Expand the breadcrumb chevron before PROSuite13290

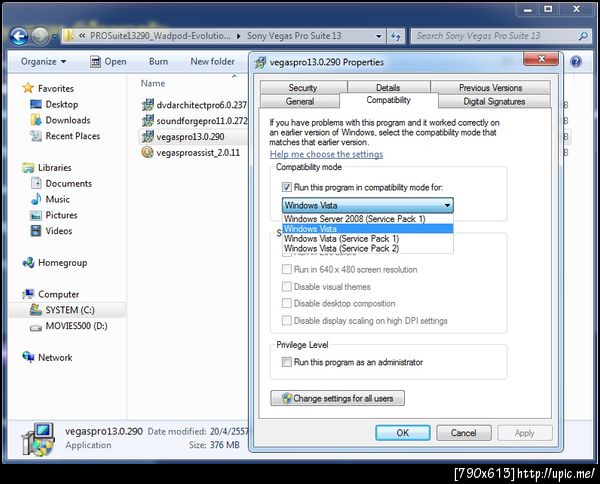[82, 36]
